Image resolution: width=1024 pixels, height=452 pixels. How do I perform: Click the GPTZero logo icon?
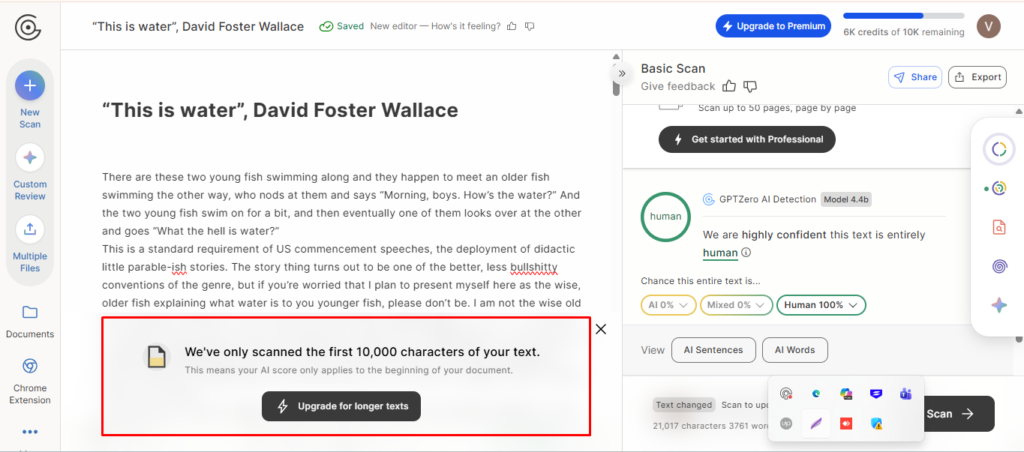[28, 27]
